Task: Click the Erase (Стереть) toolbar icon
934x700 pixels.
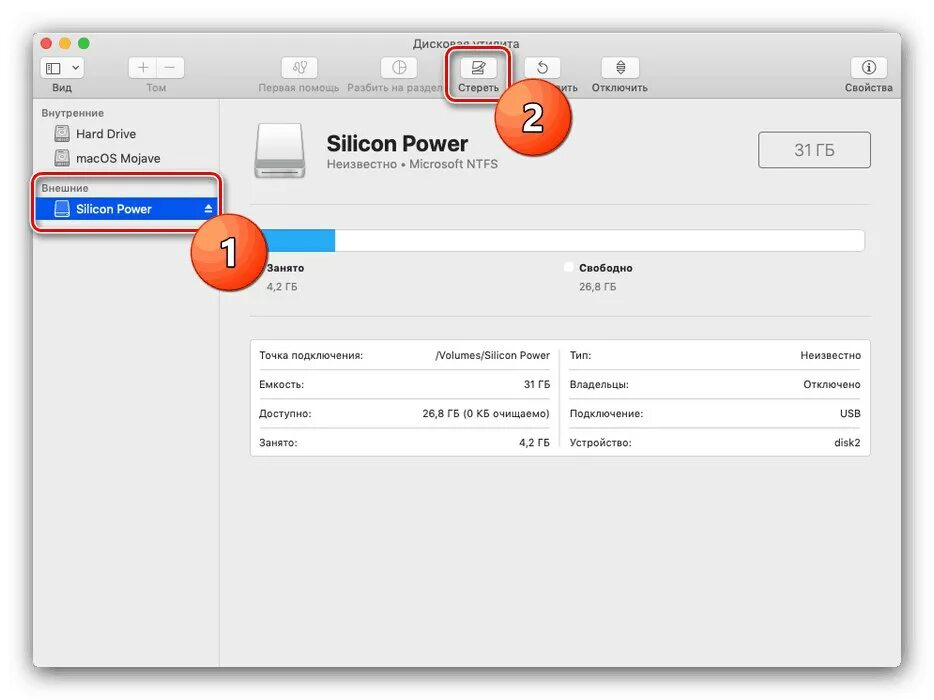Action: pos(478,68)
